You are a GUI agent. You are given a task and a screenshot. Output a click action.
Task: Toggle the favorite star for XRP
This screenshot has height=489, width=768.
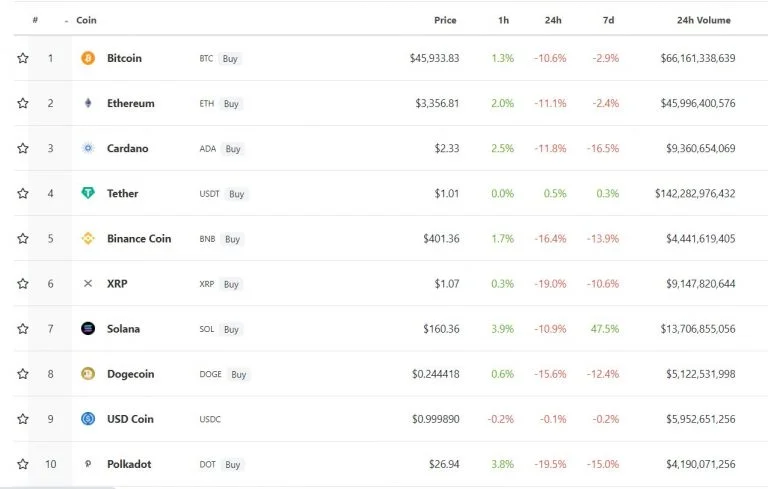[x=23, y=284]
